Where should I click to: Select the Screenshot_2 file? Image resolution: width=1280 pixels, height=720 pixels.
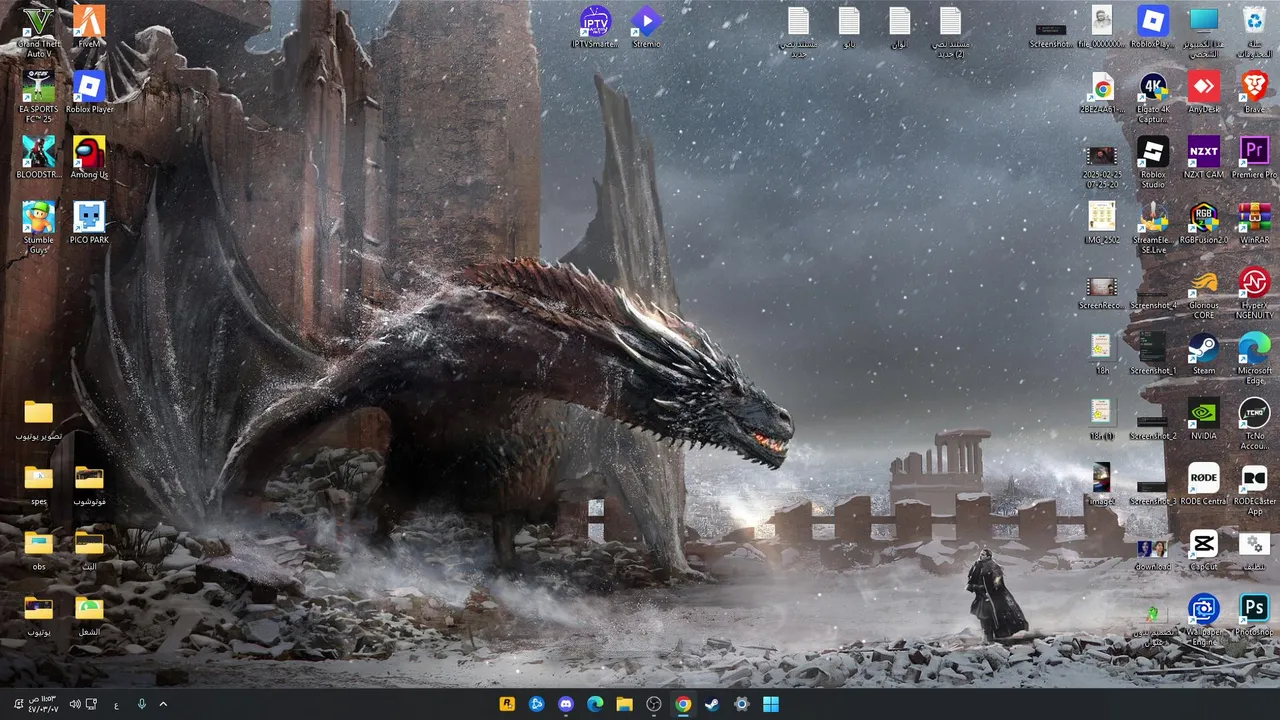(1153, 428)
